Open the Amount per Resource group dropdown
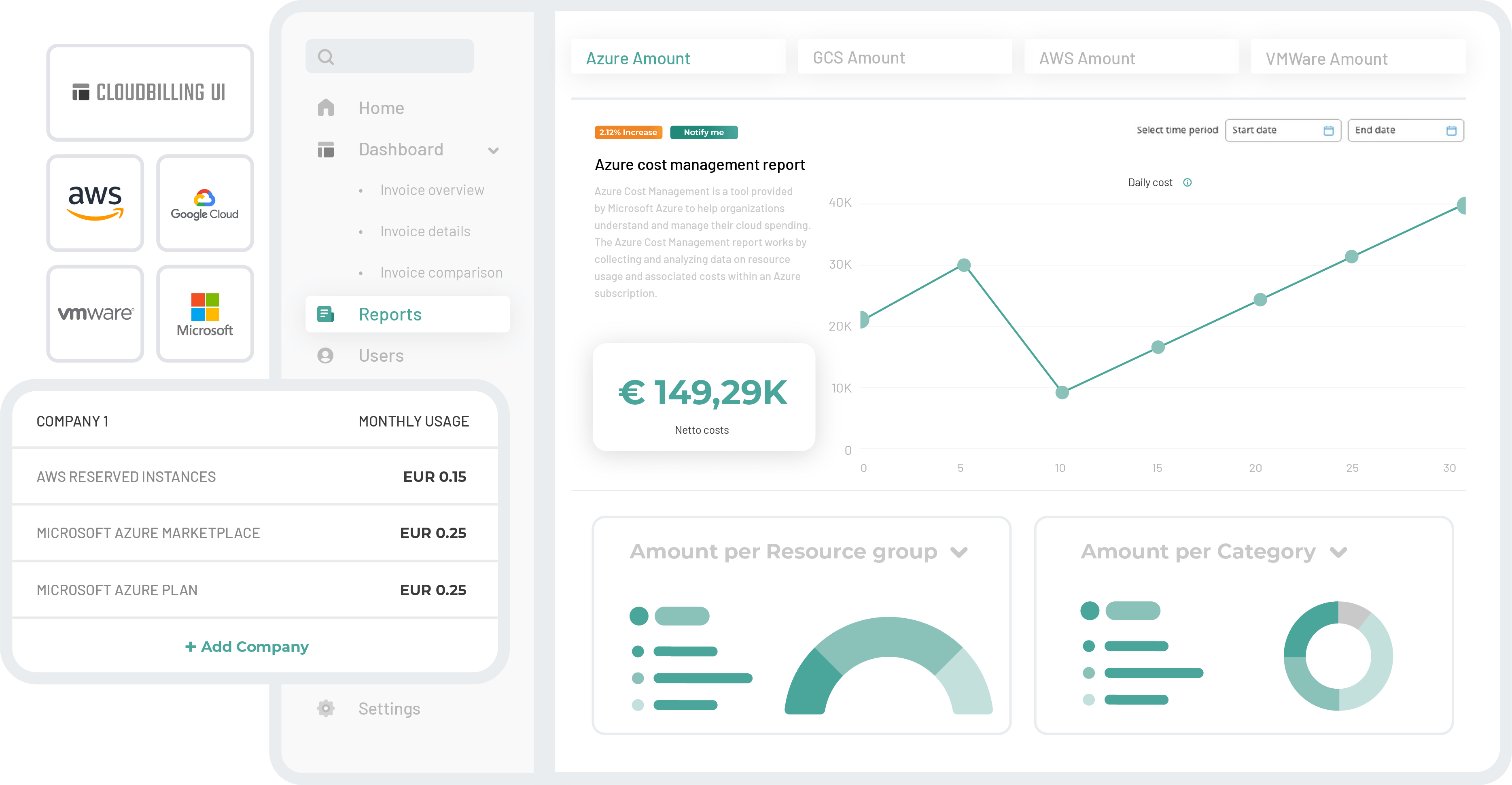 [959, 552]
